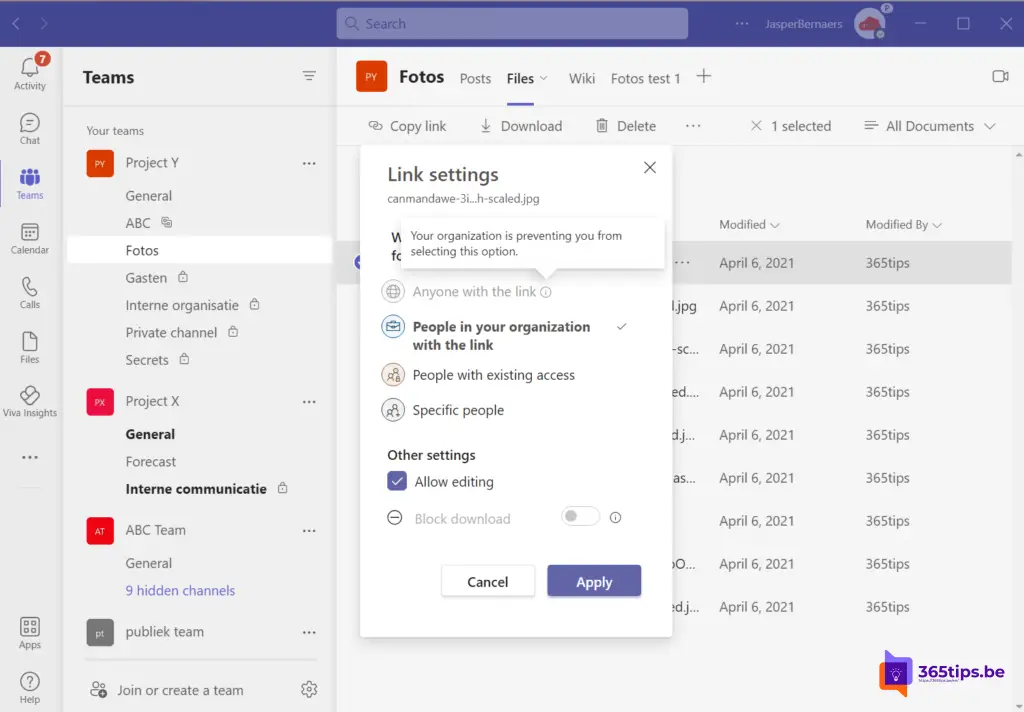Click the filter teams icon
The height and width of the screenshot is (712, 1024).
point(309,77)
